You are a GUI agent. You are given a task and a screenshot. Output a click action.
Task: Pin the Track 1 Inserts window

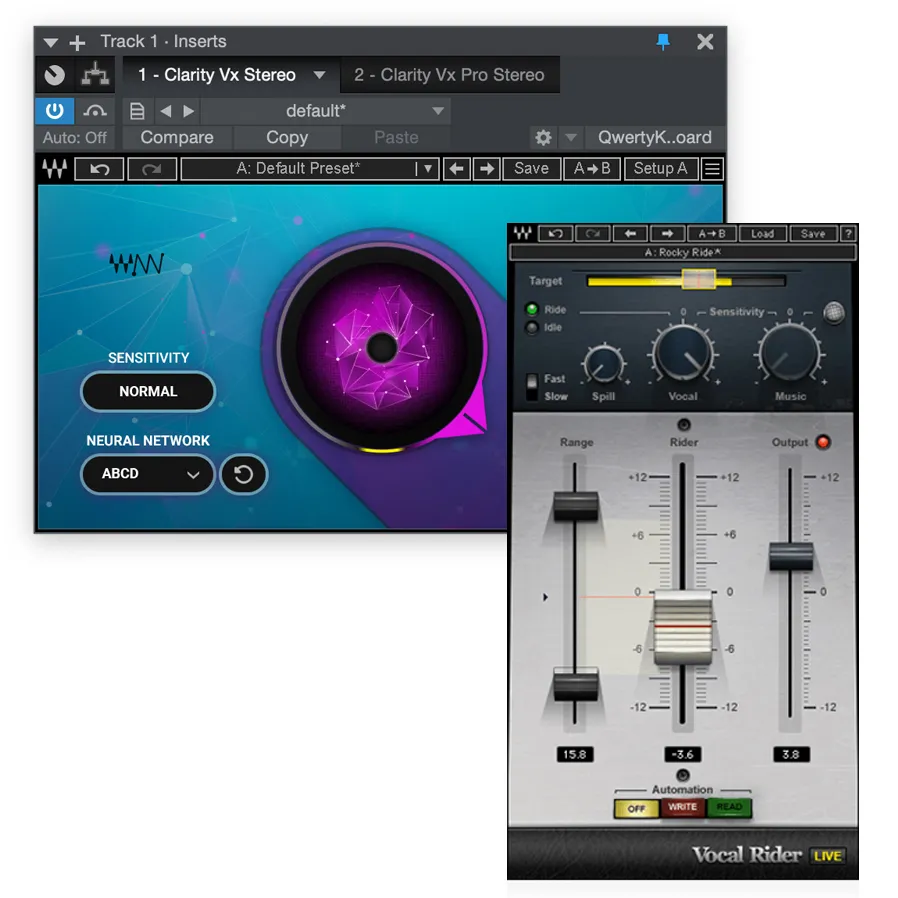pos(663,41)
